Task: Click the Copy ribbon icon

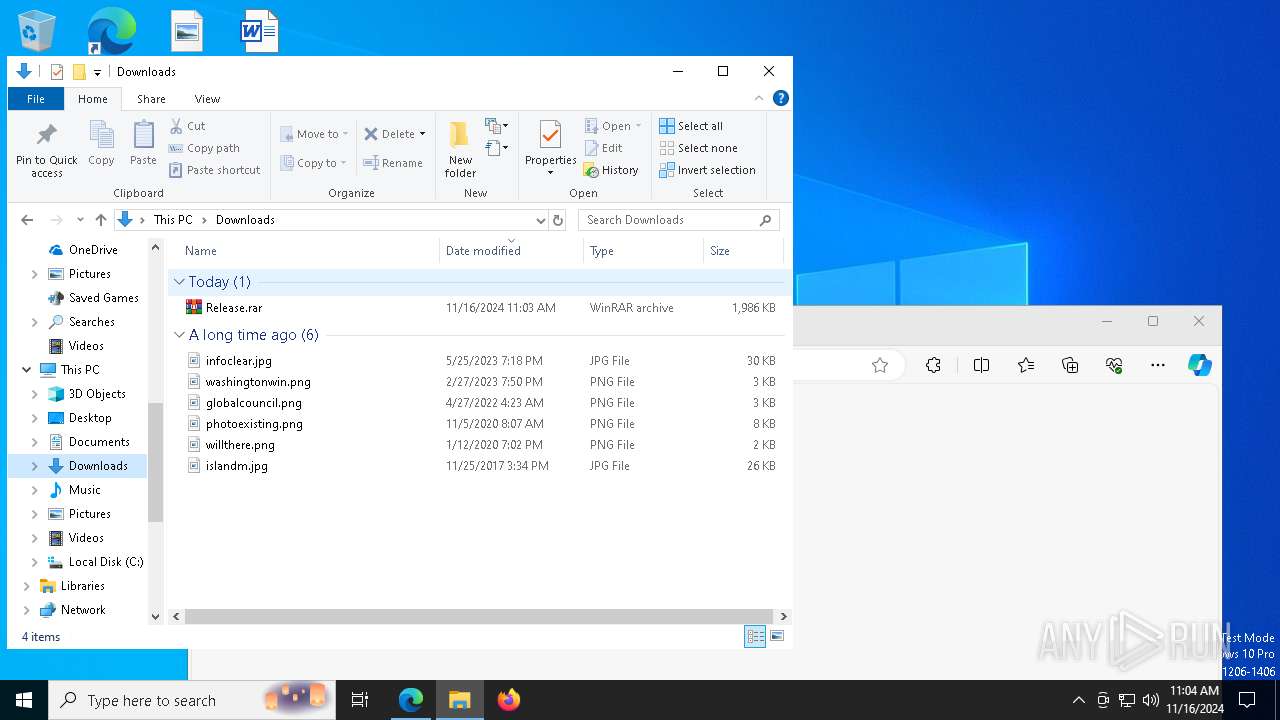Action: pyautogui.click(x=101, y=144)
